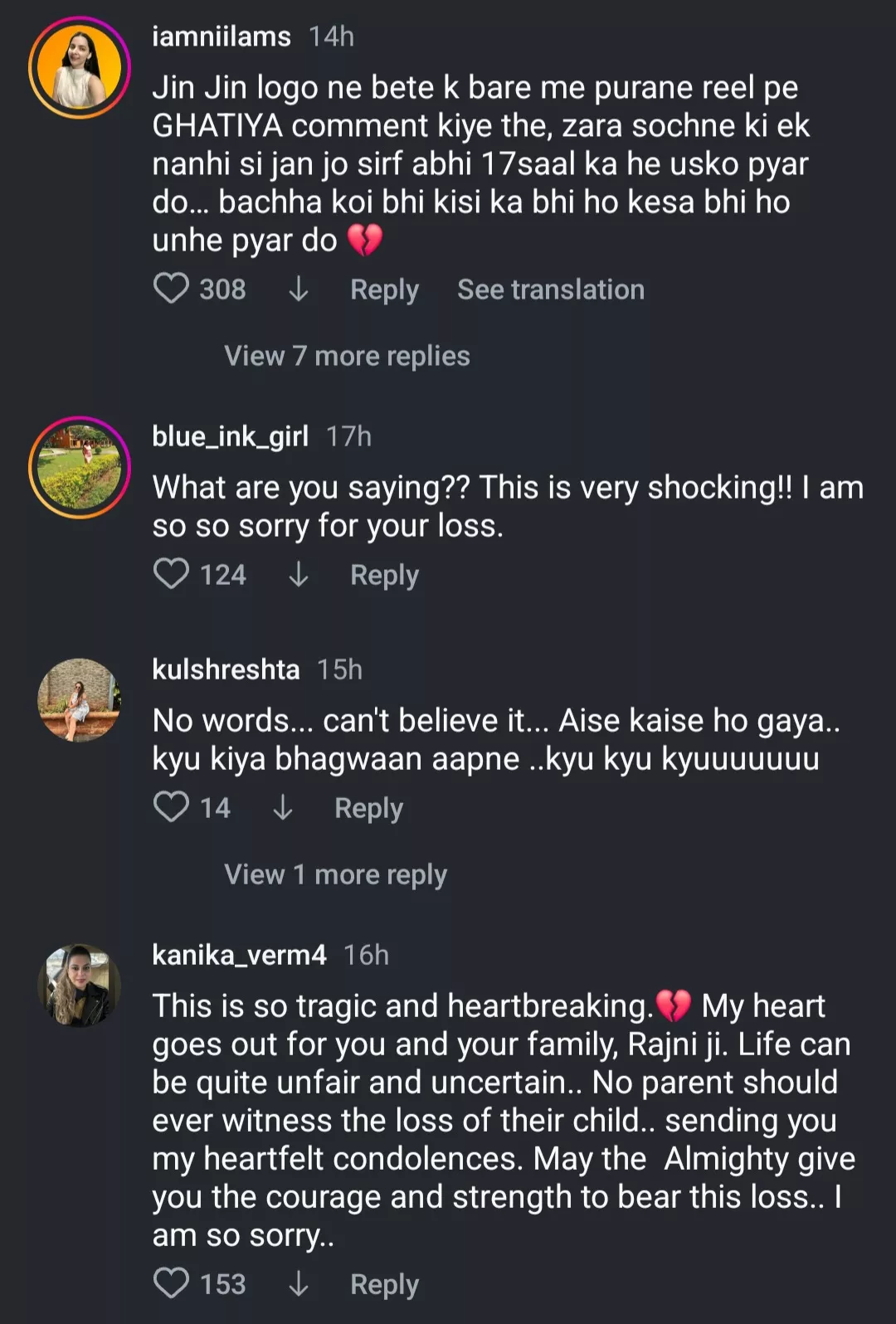
Task: Expand View 1 more reply
Action: coord(335,874)
